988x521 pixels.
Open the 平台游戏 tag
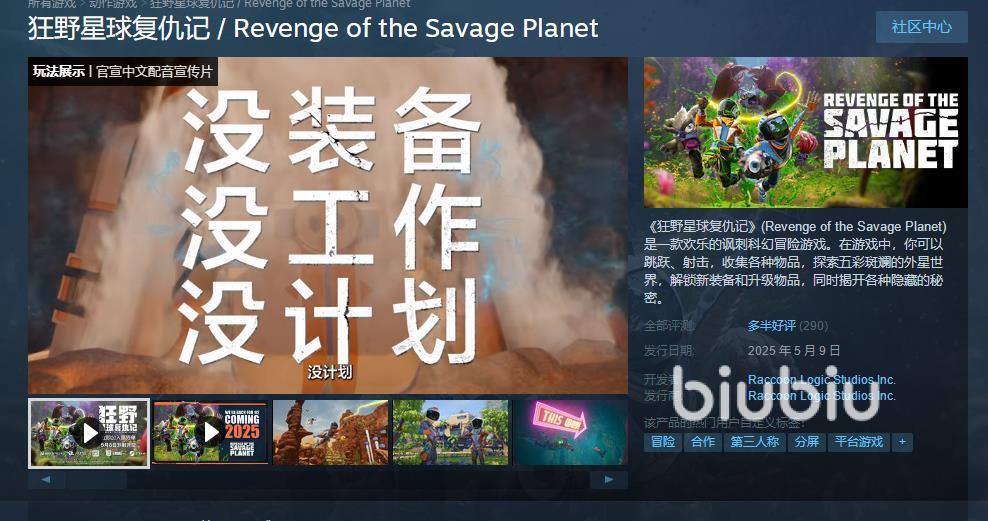(x=859, y=442)
